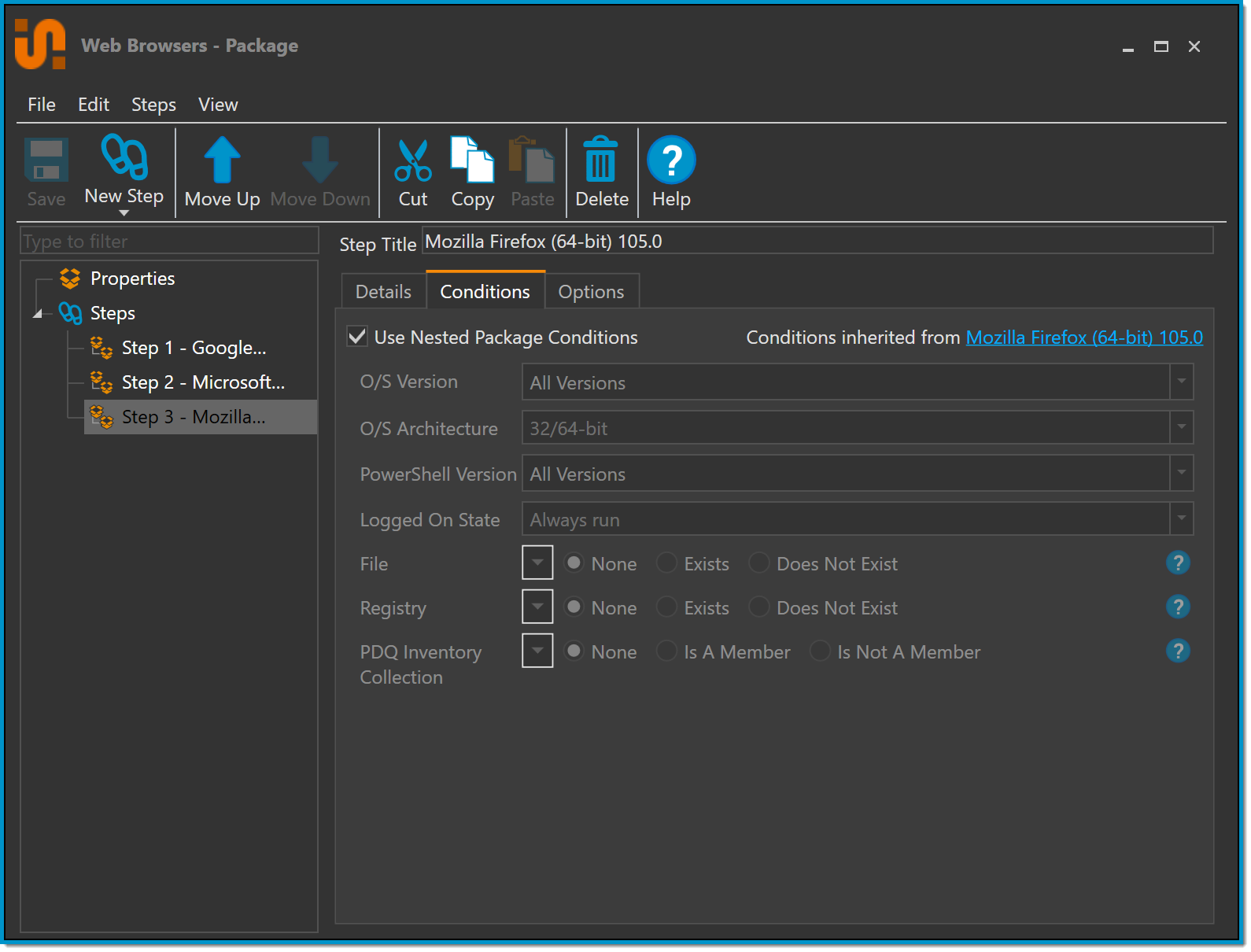1251x952 pixels.
Task: Click the Step 2 Microsoft package icon
Action: (101, 382)
